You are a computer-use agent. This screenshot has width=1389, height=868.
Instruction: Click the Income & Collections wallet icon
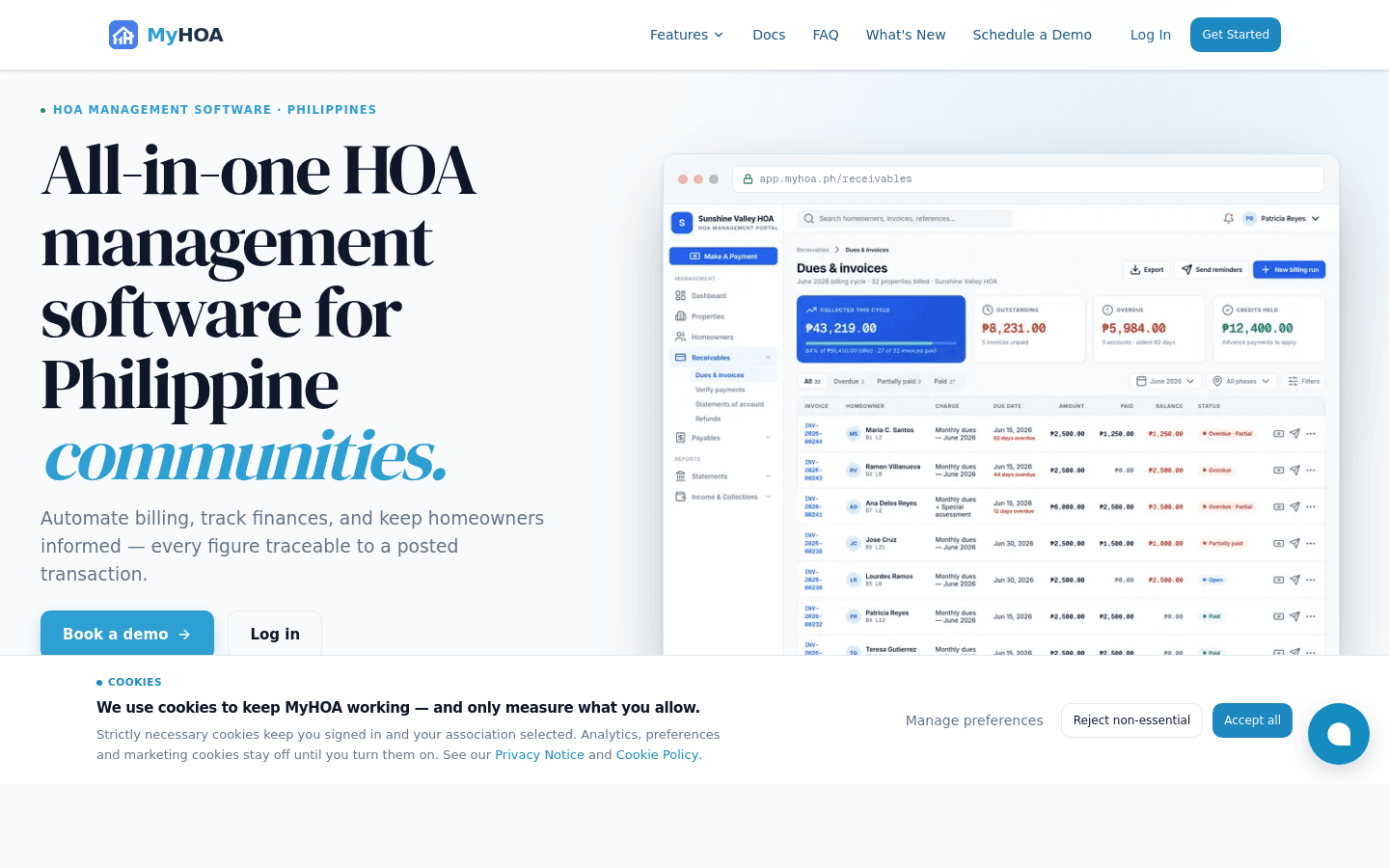[x=681, y=497]
